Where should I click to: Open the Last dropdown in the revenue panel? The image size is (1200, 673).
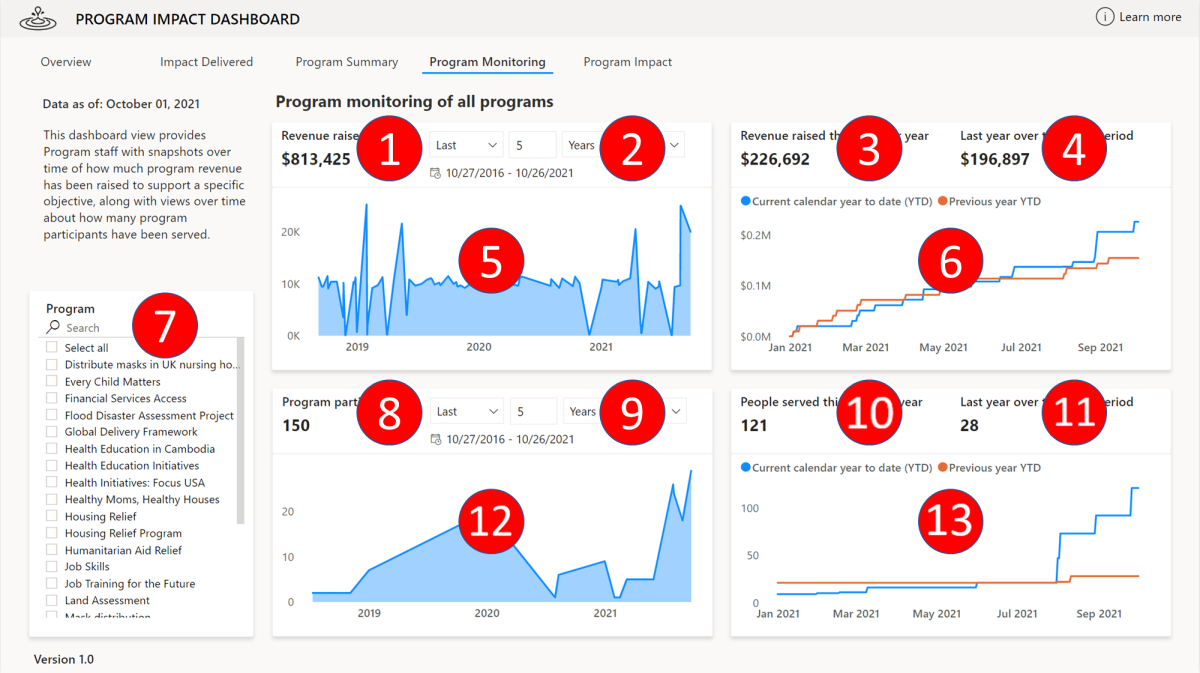466,143
